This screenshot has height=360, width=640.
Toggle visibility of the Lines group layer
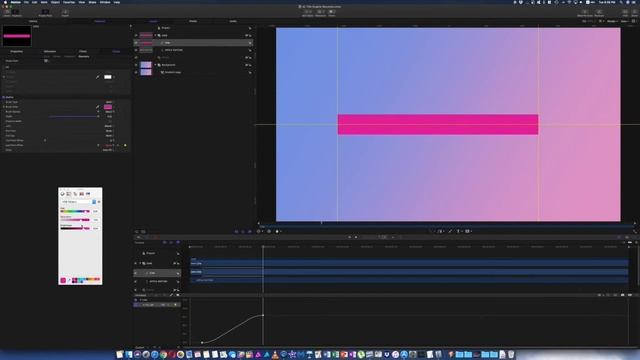(x=136, y=36)
